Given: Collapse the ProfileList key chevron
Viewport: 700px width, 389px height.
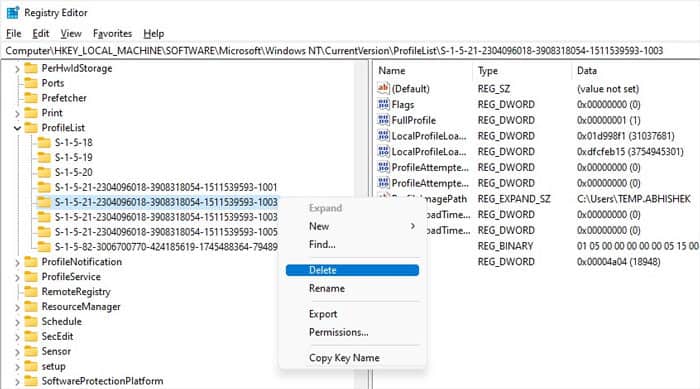Looking at the screenshot, I should pyautogui.click(x=17, y=128).
